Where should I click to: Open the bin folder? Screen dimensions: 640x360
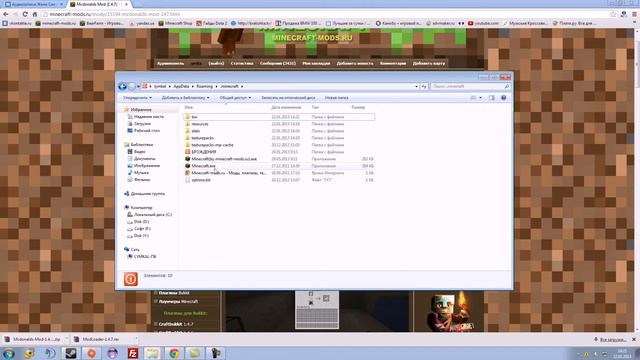click(x=194, y=117)
